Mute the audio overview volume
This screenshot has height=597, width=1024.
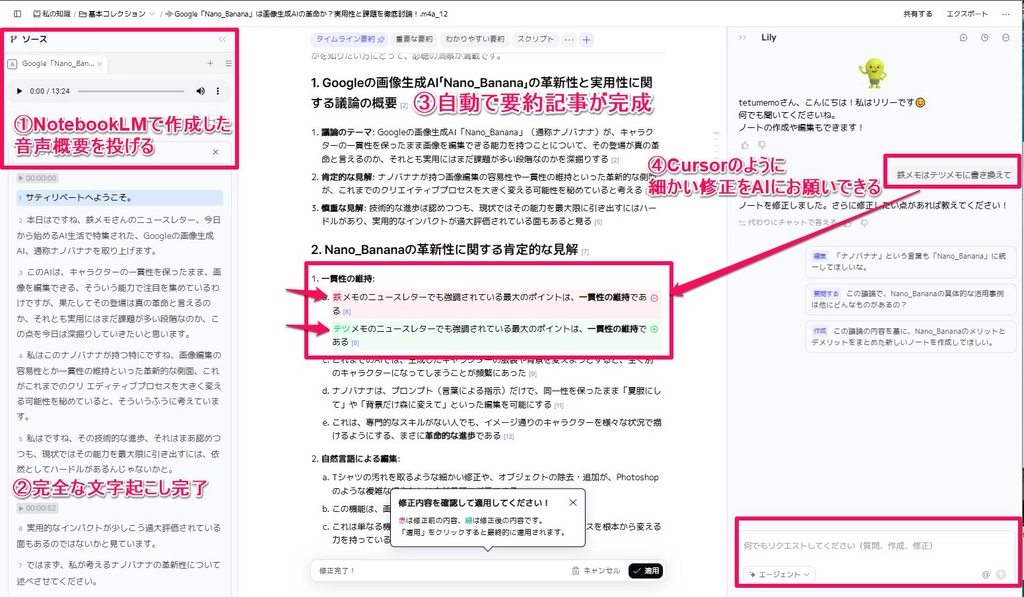(x=201, y=91)
